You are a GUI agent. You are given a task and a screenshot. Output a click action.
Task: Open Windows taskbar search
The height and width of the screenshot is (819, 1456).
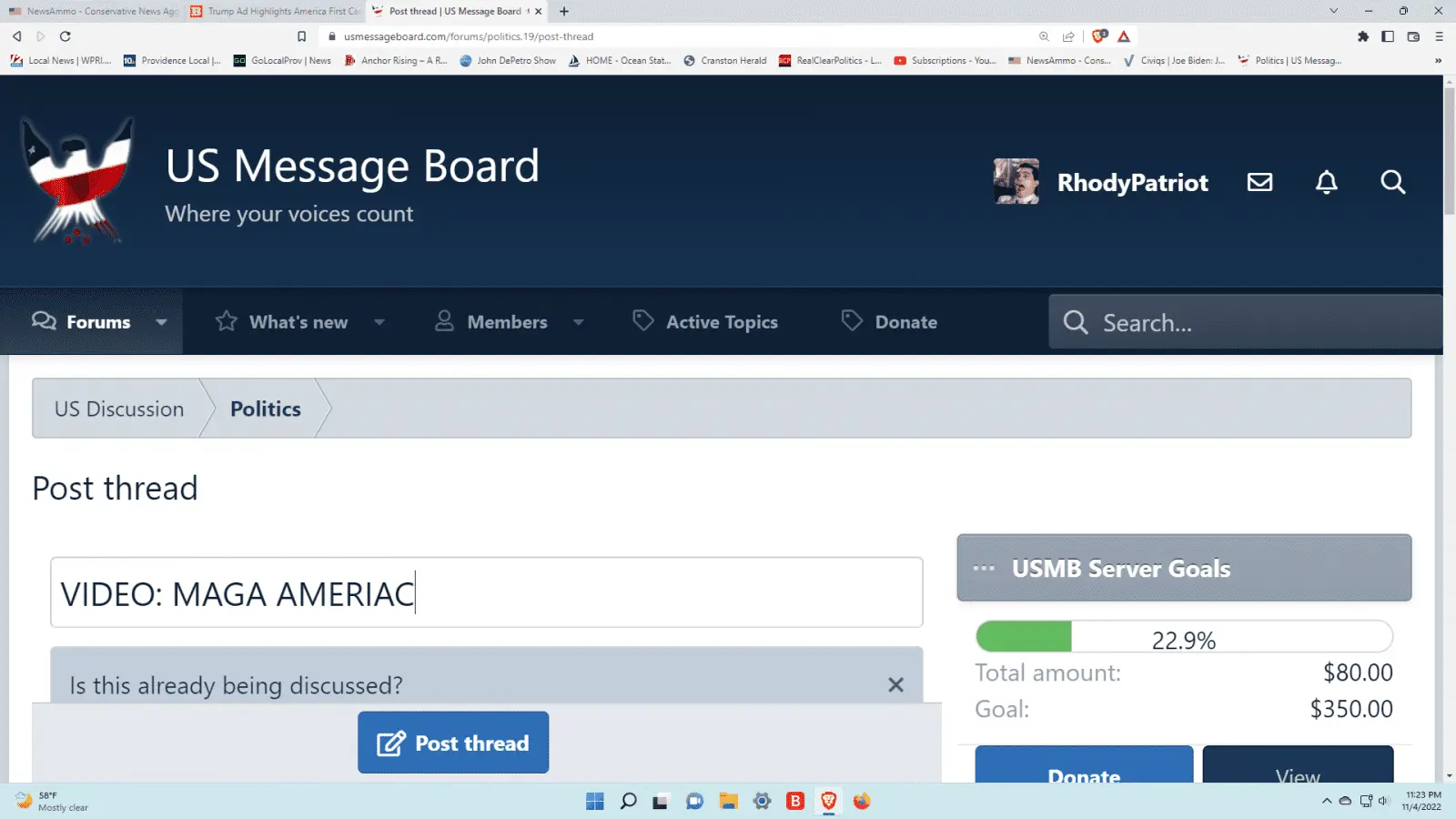click(x=628, y=801)
